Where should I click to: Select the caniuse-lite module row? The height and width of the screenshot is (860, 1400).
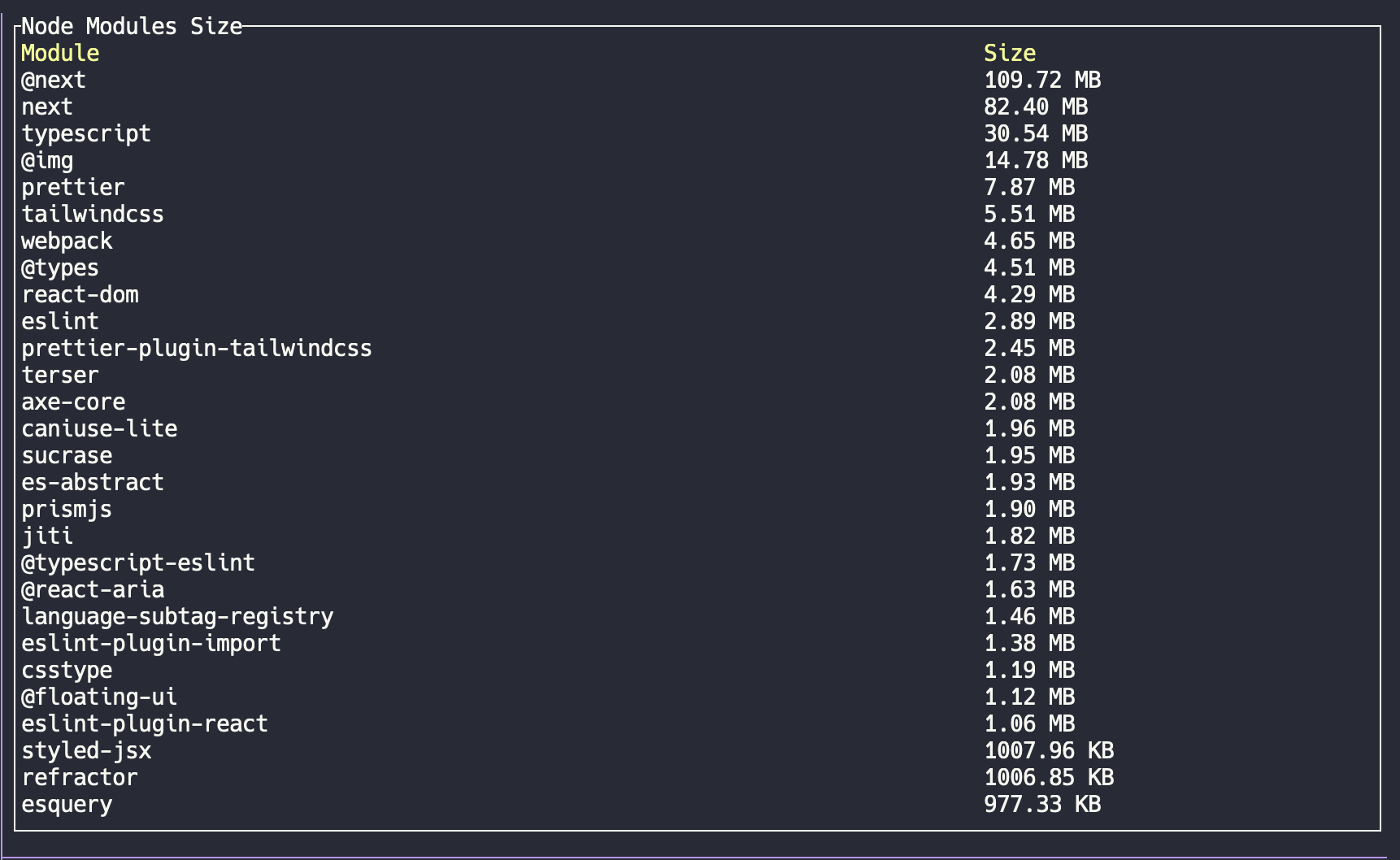click(698, 429)
